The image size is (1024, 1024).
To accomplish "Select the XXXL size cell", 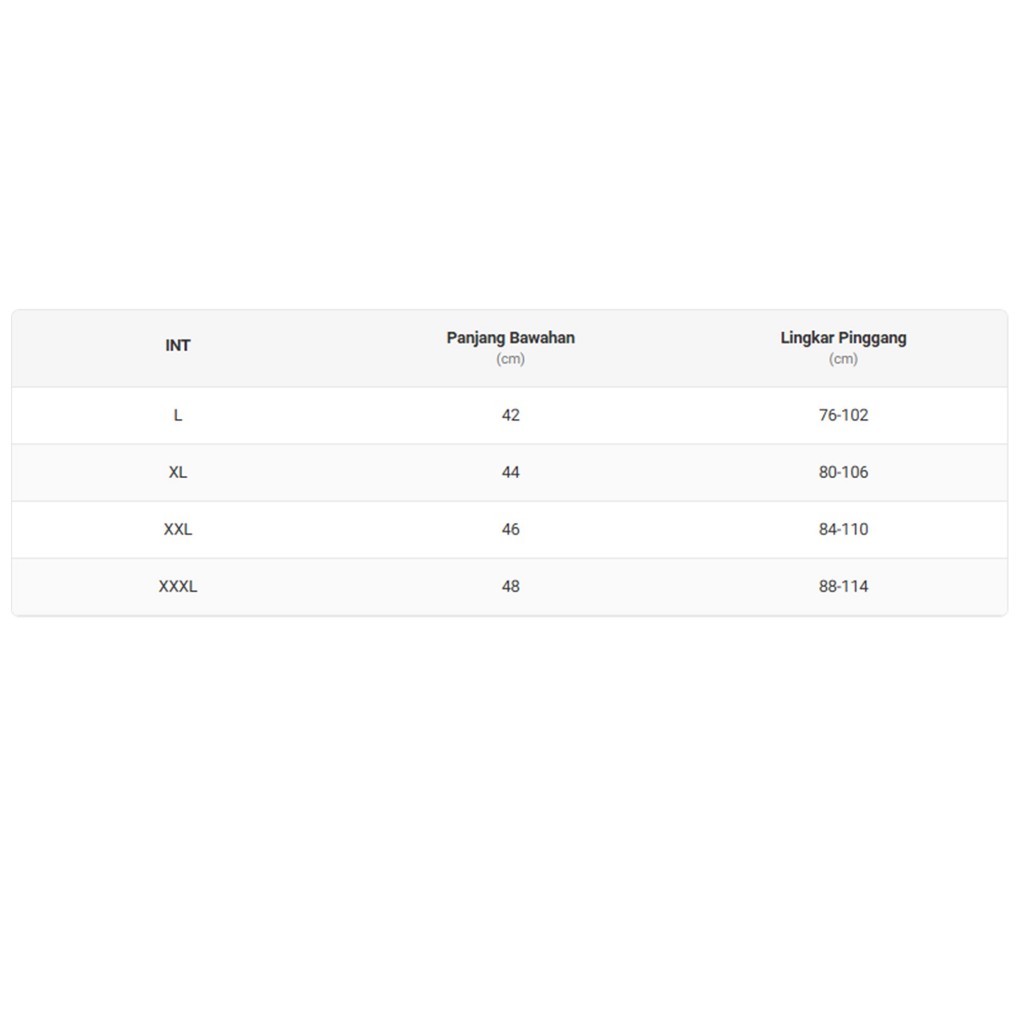I will click(178, 586).
